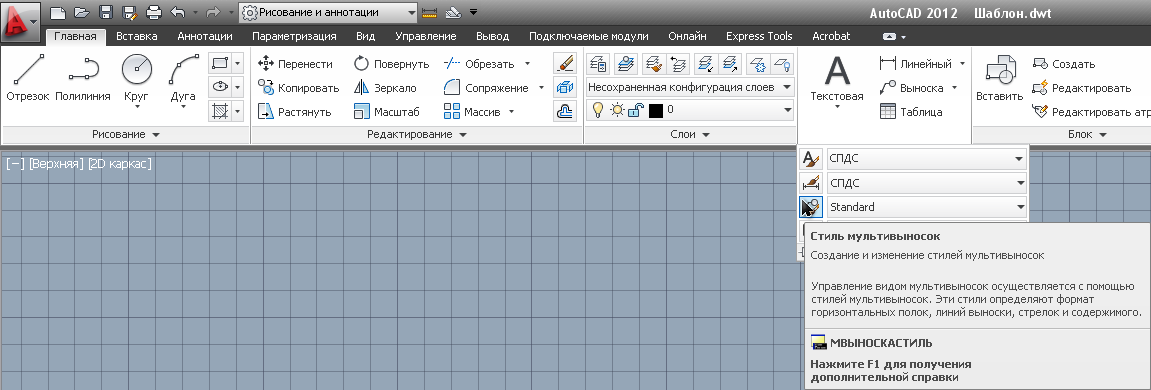Click the Таблица table button
The width and height of the screenshot is (1151, 390).
pyautogui.click(x=911, y=112)
